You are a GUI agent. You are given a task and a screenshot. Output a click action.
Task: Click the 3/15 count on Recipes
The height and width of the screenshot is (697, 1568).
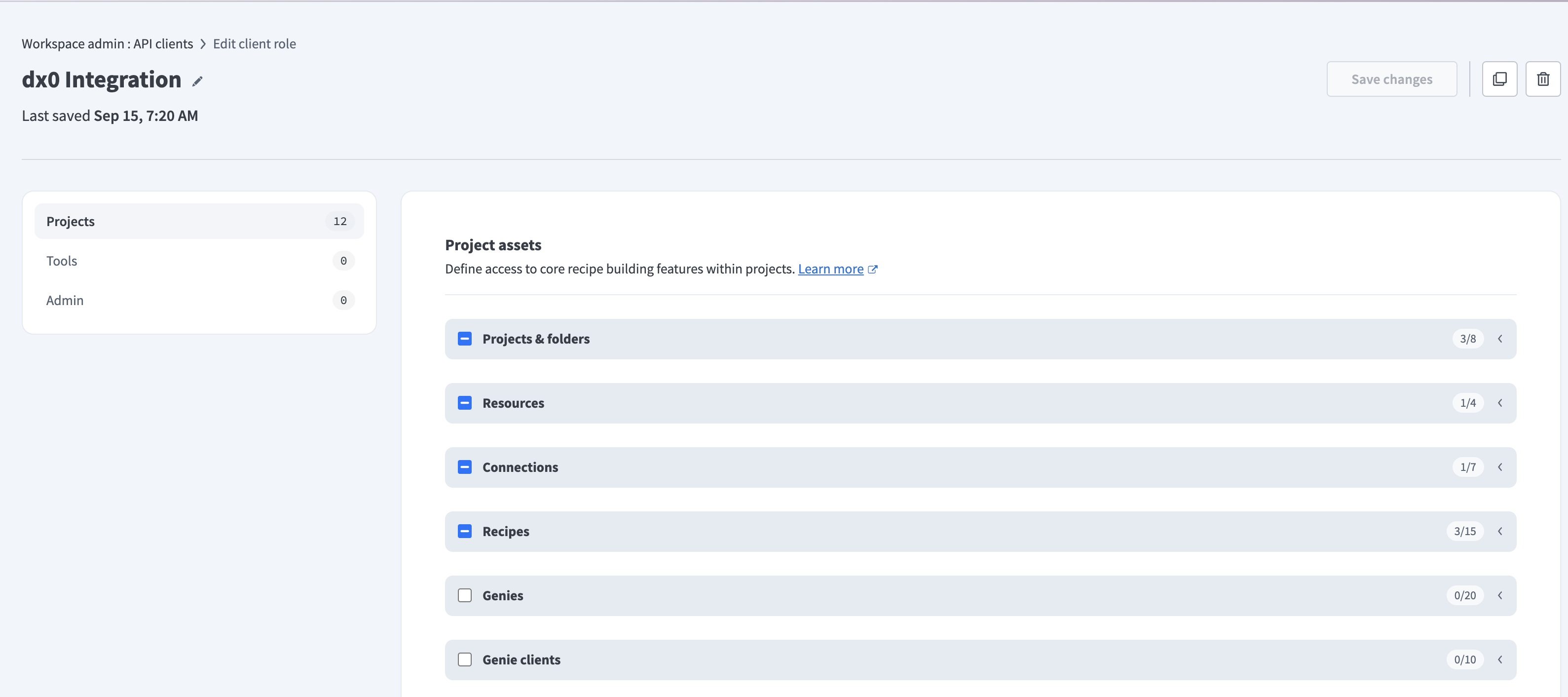coord(1464,532)
